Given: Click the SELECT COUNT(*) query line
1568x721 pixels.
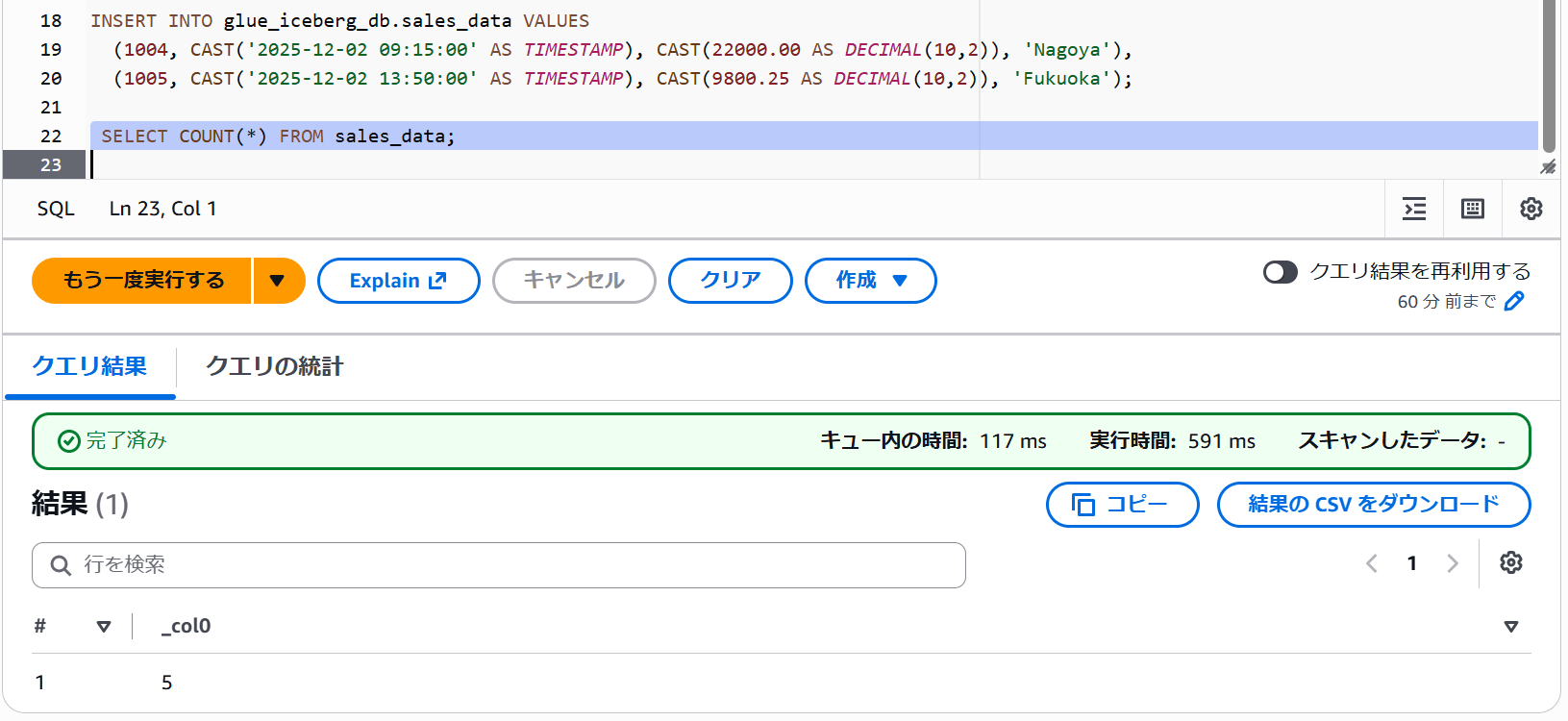Looking at the screenshot, I should point(278,137).
